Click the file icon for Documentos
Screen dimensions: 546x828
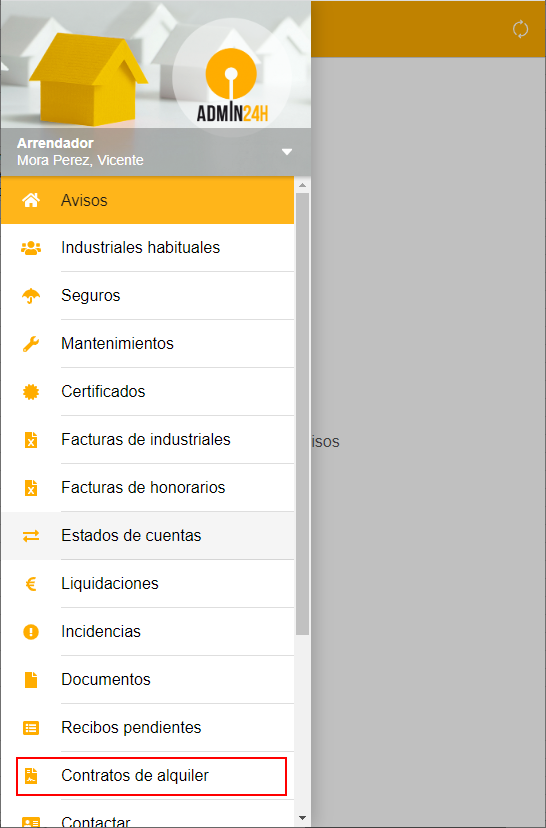31,680
